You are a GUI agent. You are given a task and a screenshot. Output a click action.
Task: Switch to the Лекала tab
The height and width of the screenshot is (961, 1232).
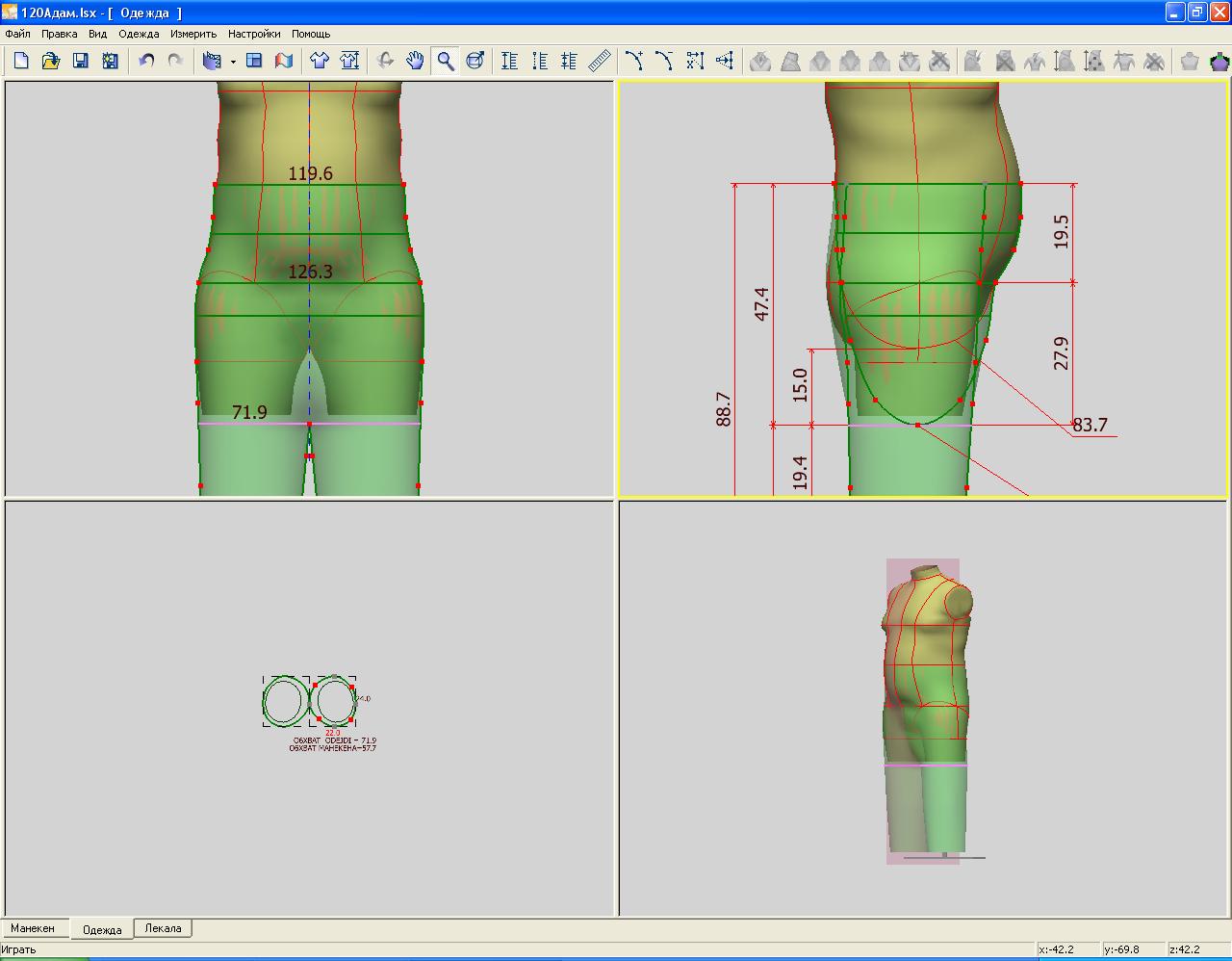pos(163,928)
